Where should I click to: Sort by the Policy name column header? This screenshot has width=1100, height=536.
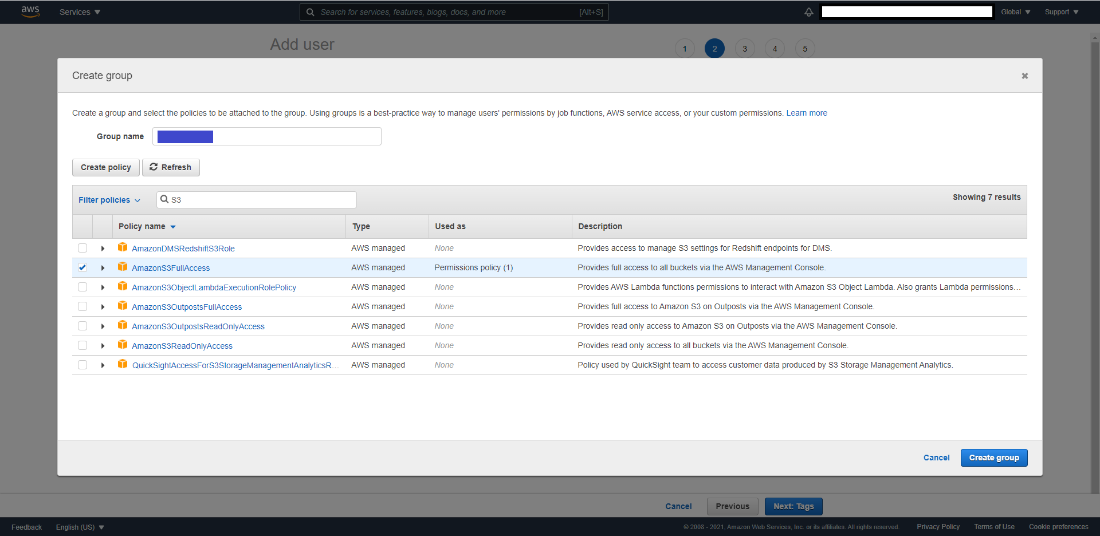pos(146,226)
